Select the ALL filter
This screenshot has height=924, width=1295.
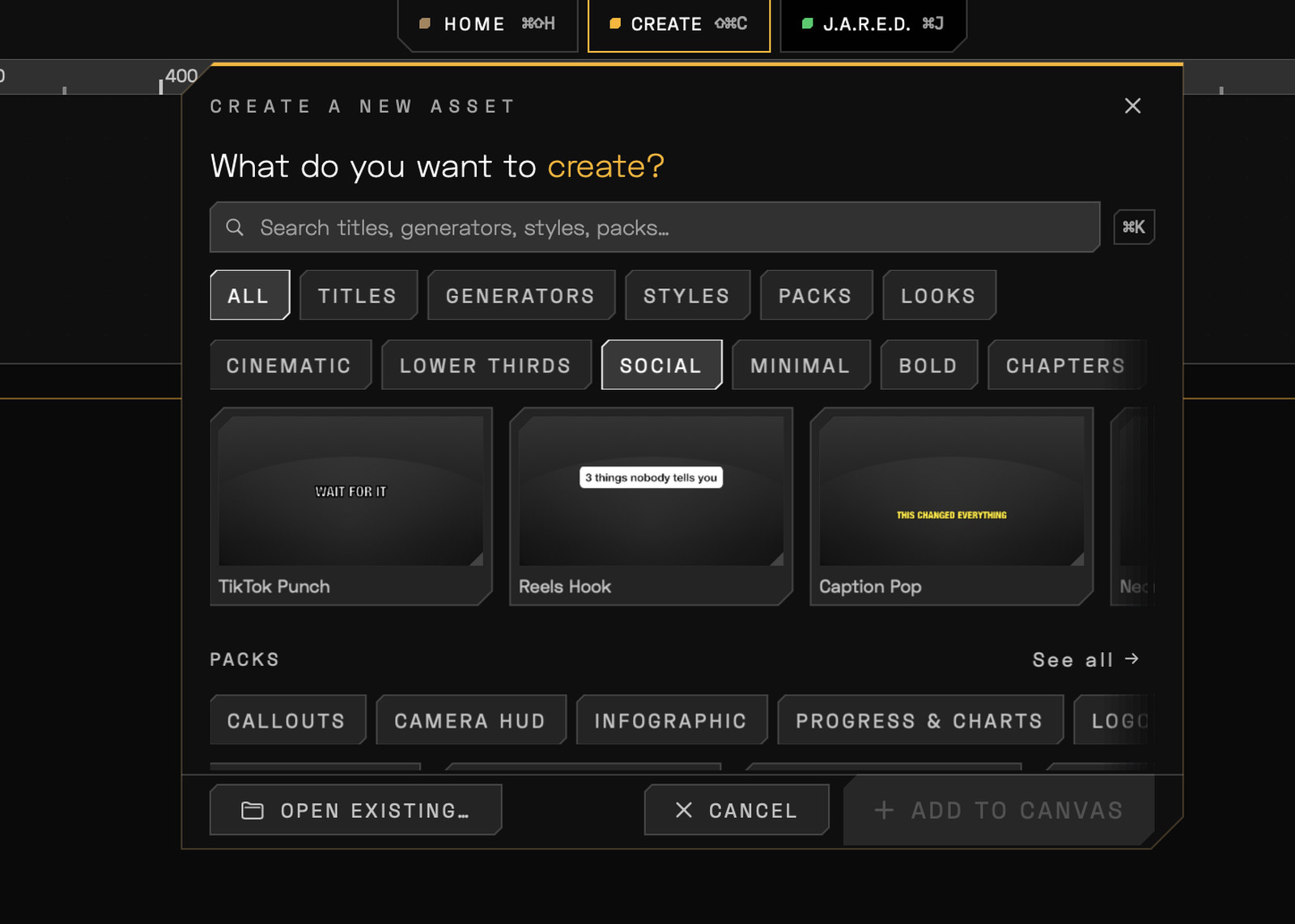[249, 295]
